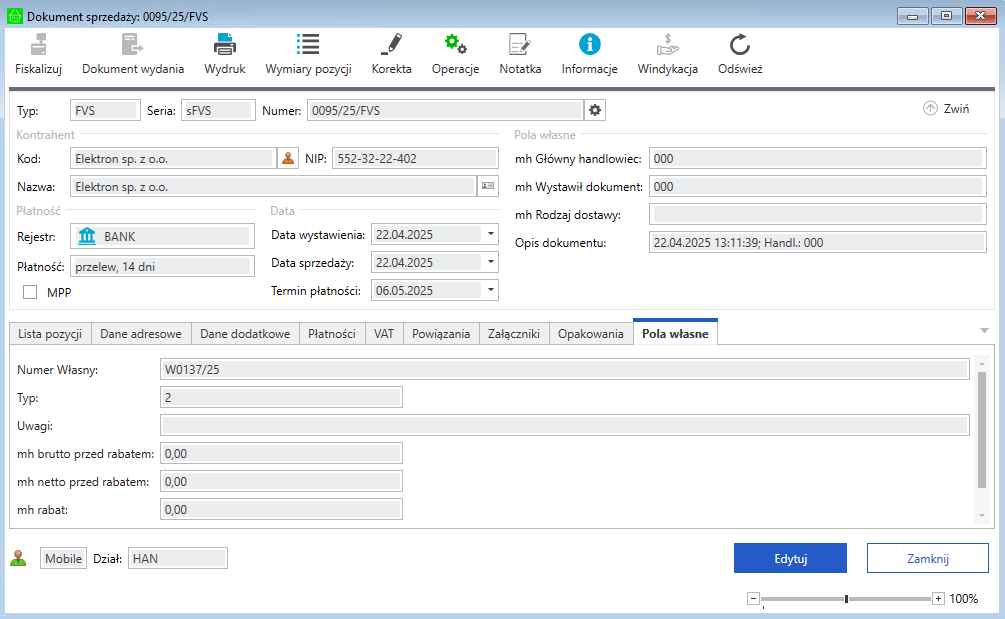1005x619 pixels.
Task: Collapse the header using Zwiń
Action: [x=945, y=109]
